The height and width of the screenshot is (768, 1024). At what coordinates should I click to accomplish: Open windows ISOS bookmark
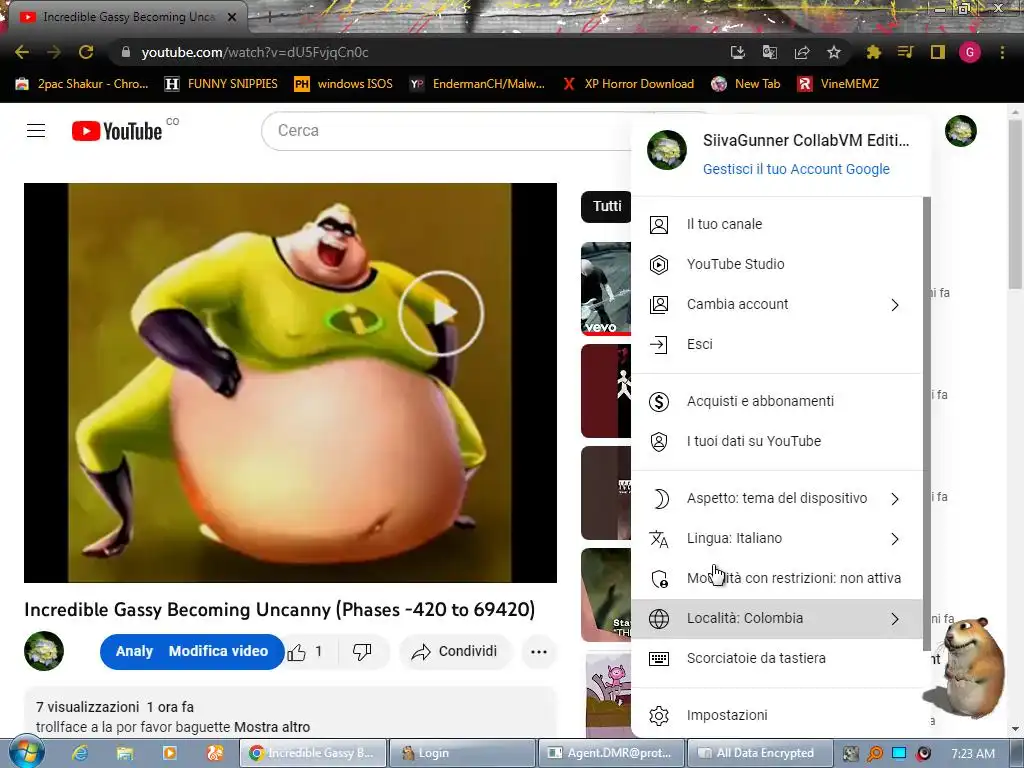[x=344, y=84]
